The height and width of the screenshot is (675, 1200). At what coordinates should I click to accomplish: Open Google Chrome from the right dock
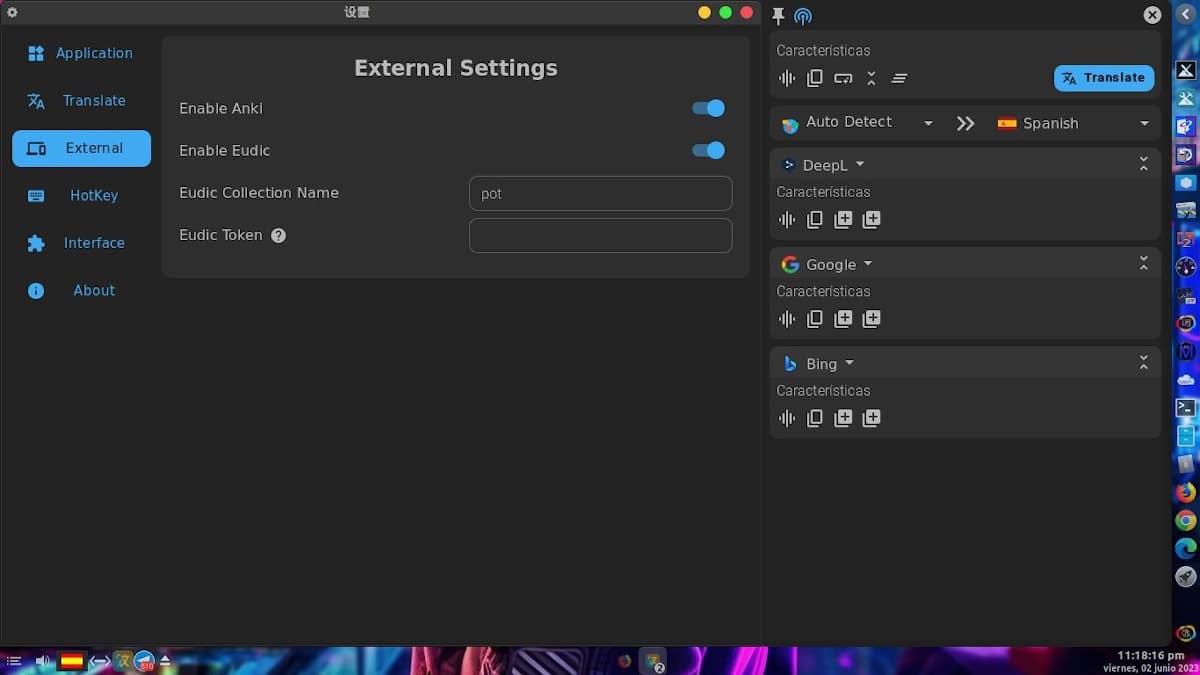(x=1186, y=520)
